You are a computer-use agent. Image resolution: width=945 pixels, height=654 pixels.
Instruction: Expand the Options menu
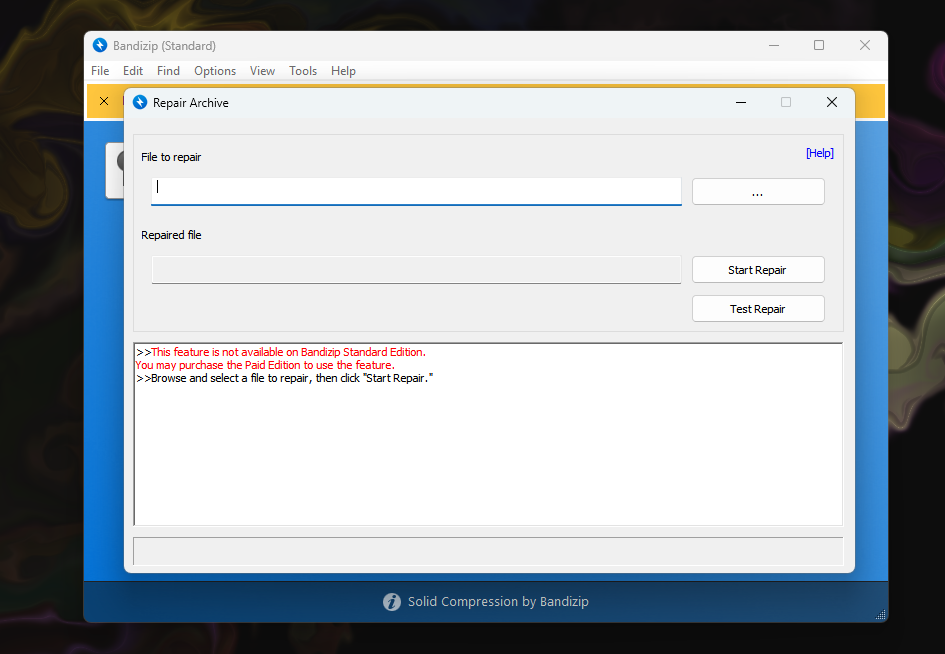(x=215, y=71)
